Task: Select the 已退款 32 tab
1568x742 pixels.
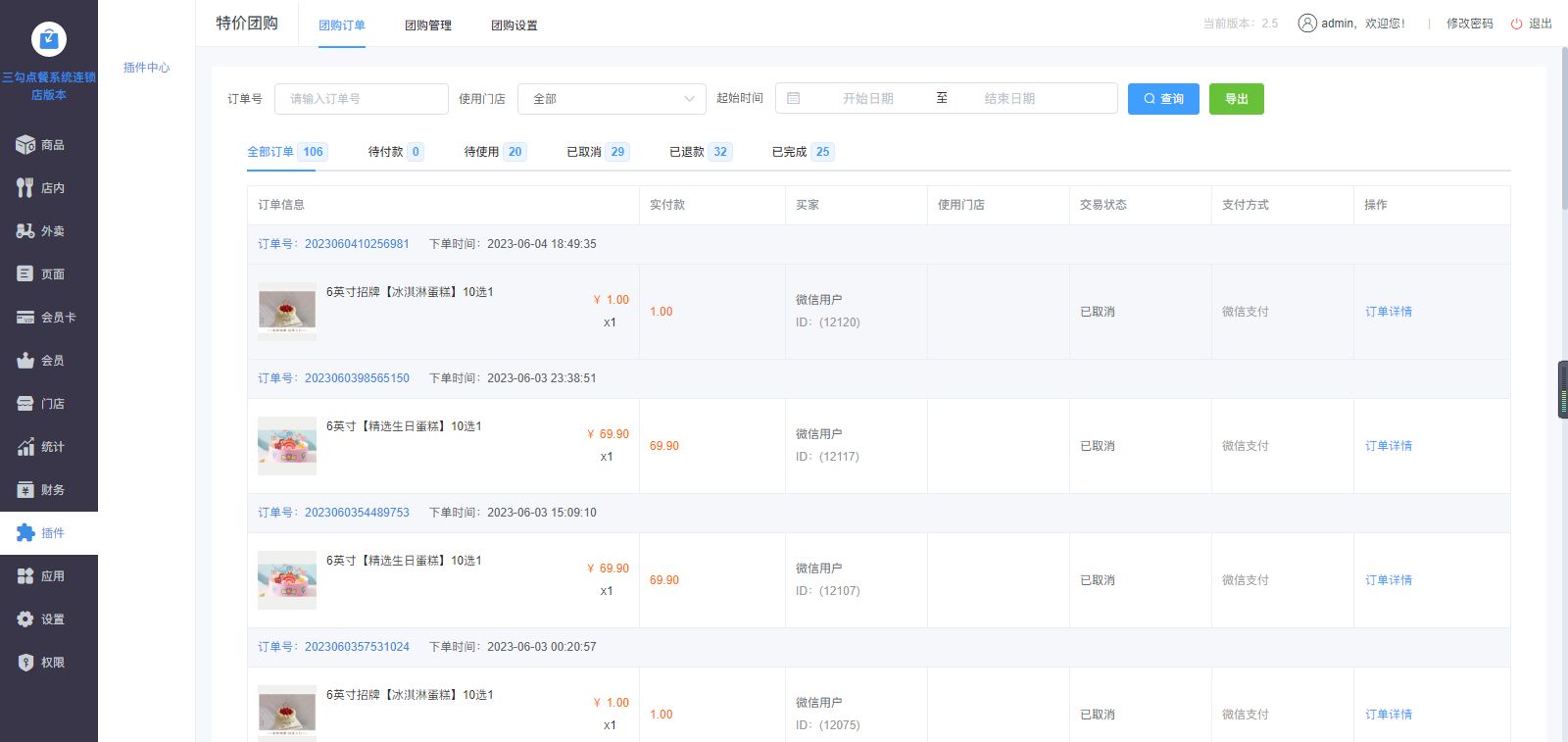Action: [701, 152]
